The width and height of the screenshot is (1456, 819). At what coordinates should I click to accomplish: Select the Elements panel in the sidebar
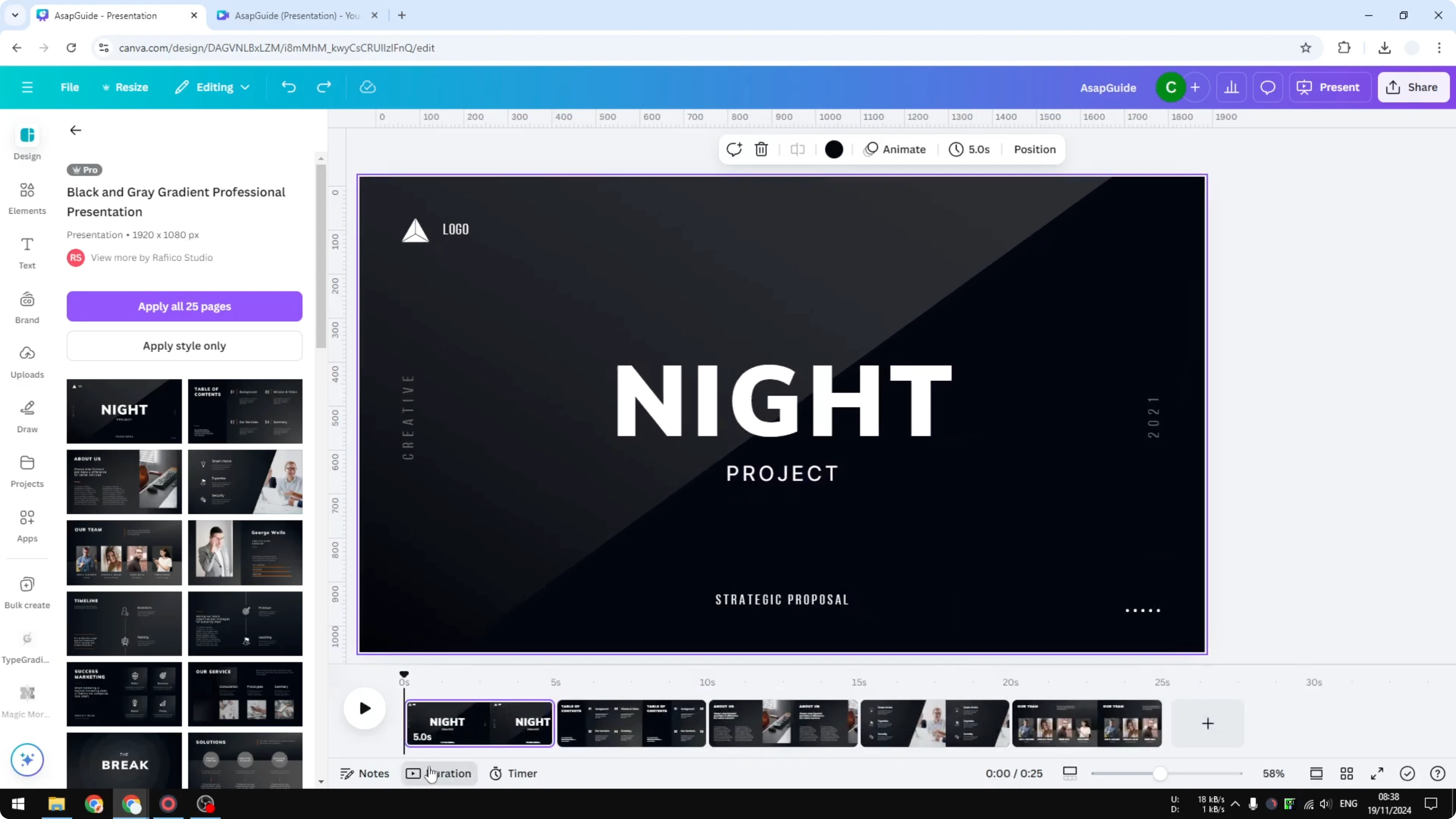[27, 197]
